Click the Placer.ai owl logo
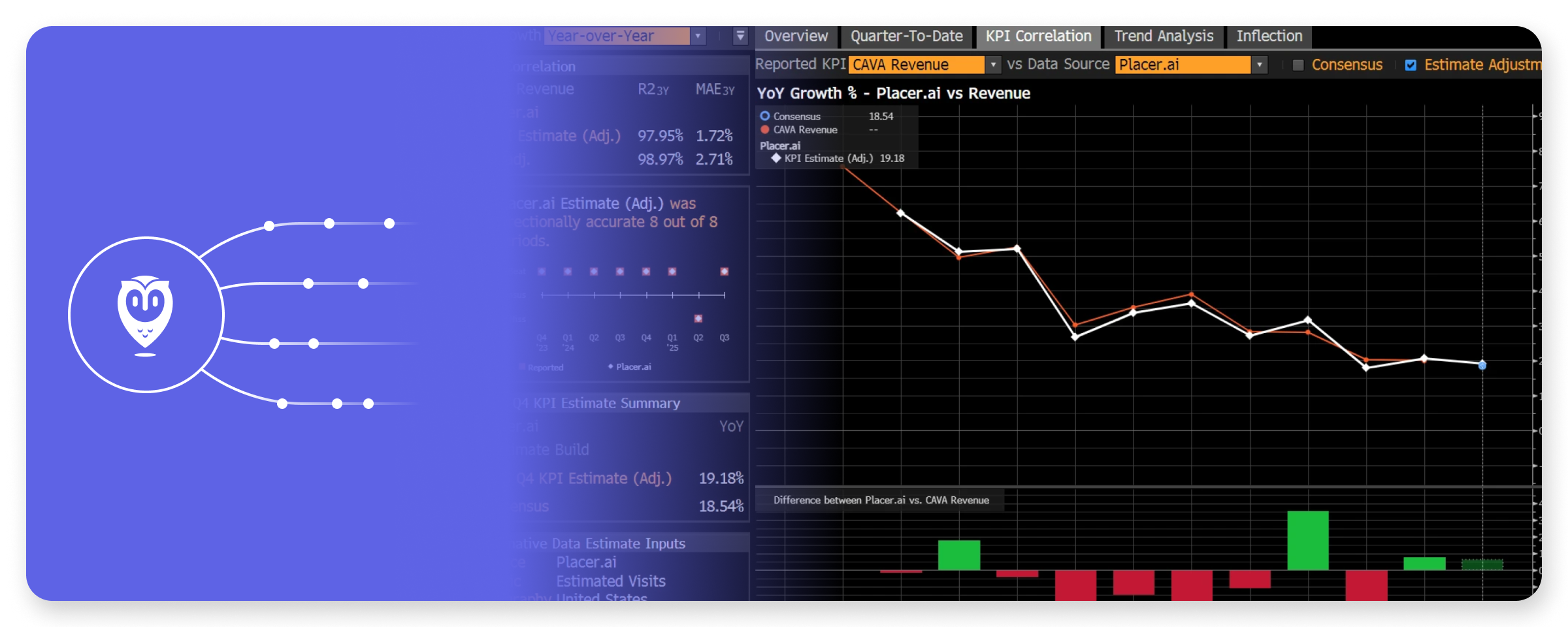The image size is (1568, 627). (145, 315)
